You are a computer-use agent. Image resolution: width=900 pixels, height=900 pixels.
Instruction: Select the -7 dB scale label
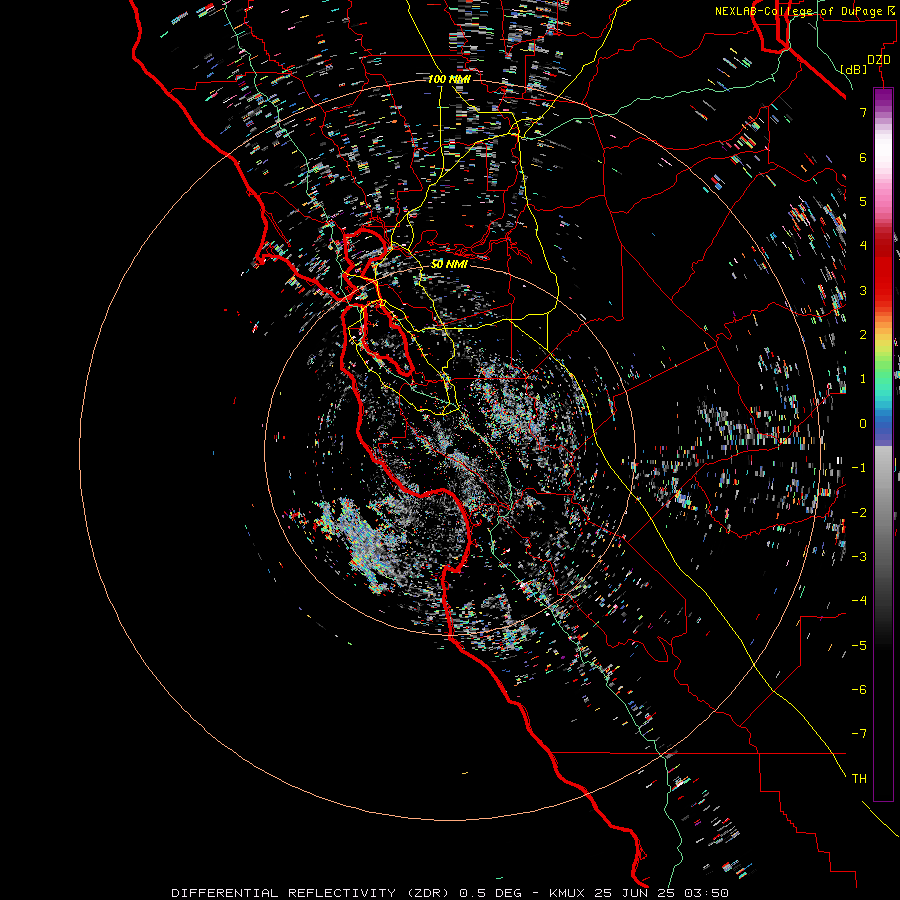pyautogui.click(x=859, y=734)
